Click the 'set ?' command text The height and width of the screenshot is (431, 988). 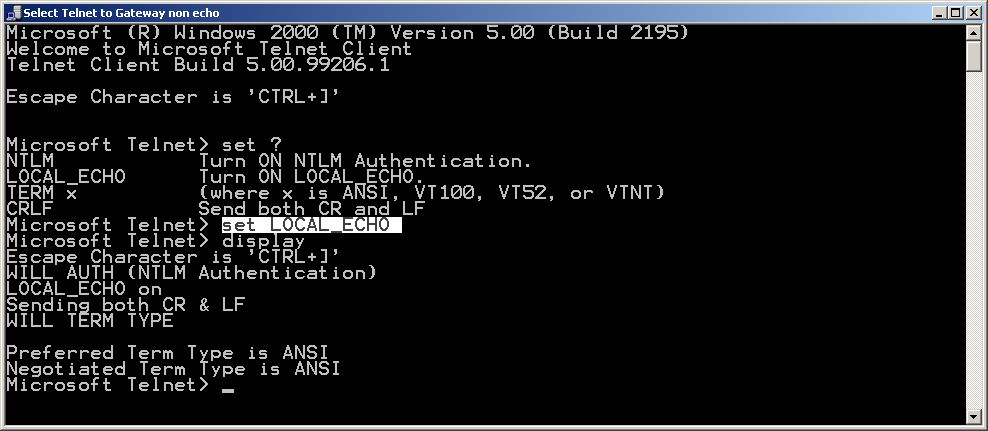pos(252,145)
